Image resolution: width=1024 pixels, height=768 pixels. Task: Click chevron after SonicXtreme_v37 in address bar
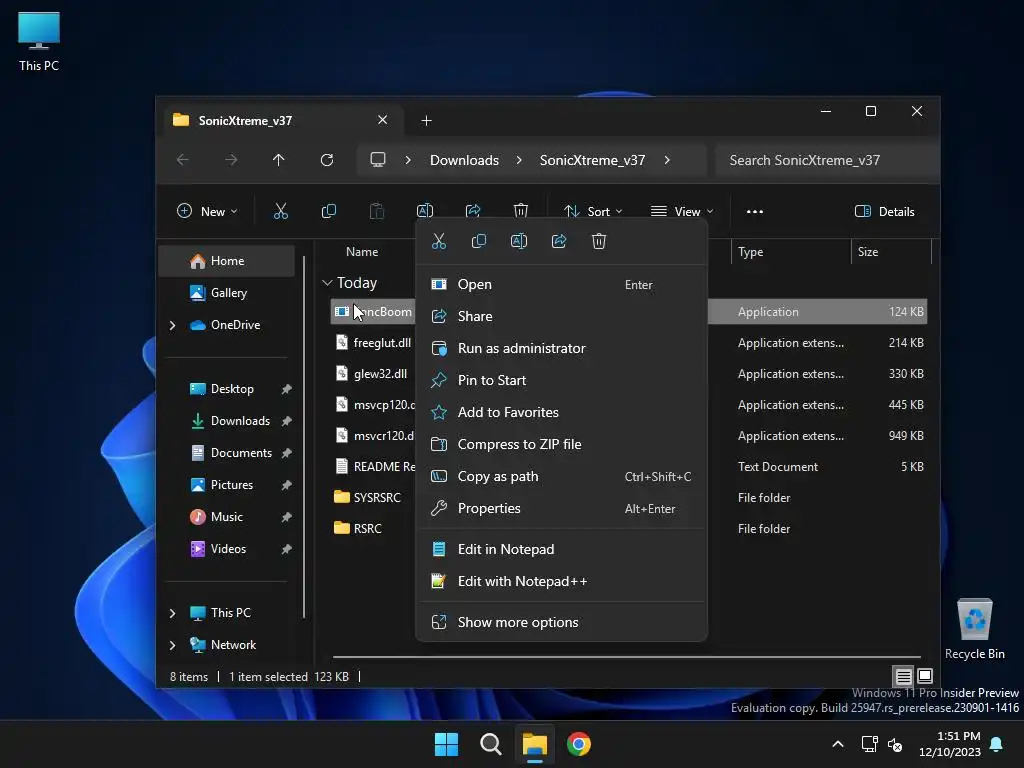pyautogui.click(x=667, y=160)
